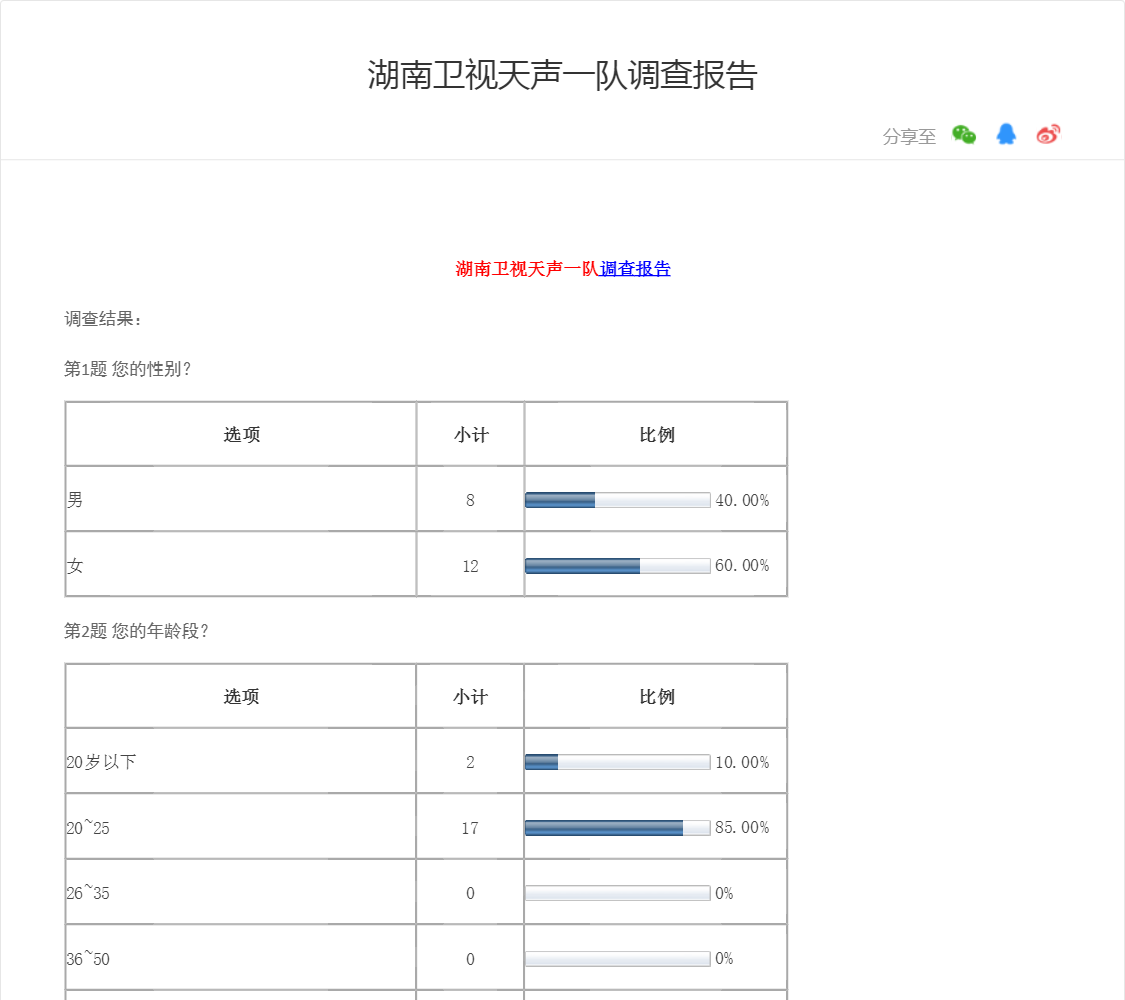Click the 分享至 label
Viewport: 1125px width, 1000px height.
pyautogui.click(x=909, y=136)
